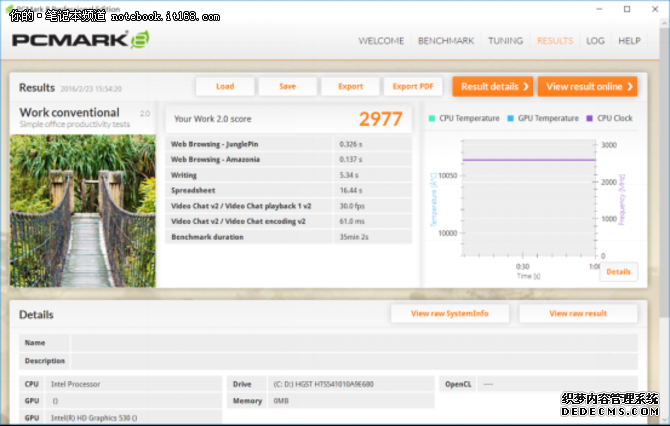The image size is (670, 426).
Task: Select the Spreadsheet result row
Action: click(289, 191)
